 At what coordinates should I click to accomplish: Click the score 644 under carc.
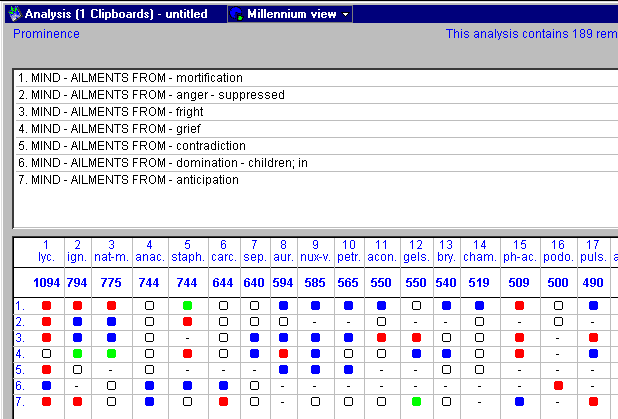click(223, 283)
